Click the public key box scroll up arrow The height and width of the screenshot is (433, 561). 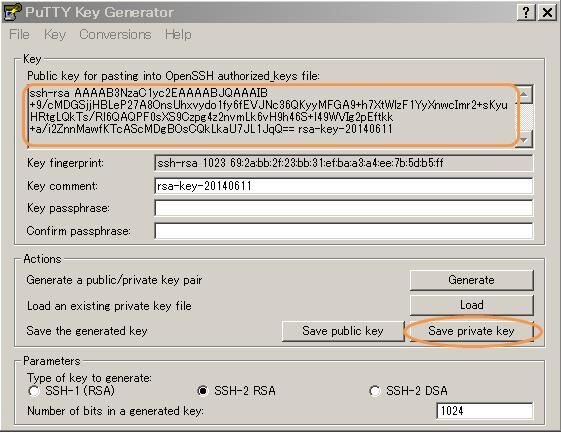click(x=524, y=94)
